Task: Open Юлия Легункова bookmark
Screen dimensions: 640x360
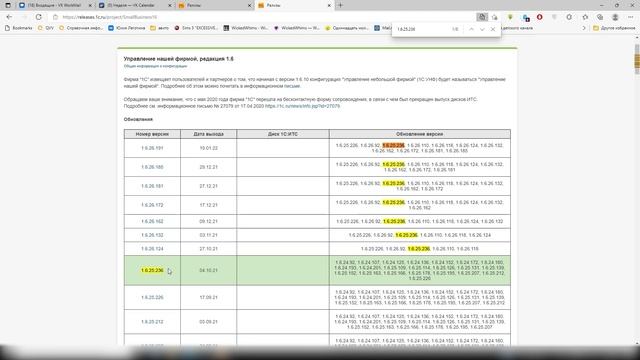Action: click(x=127, y=28)
